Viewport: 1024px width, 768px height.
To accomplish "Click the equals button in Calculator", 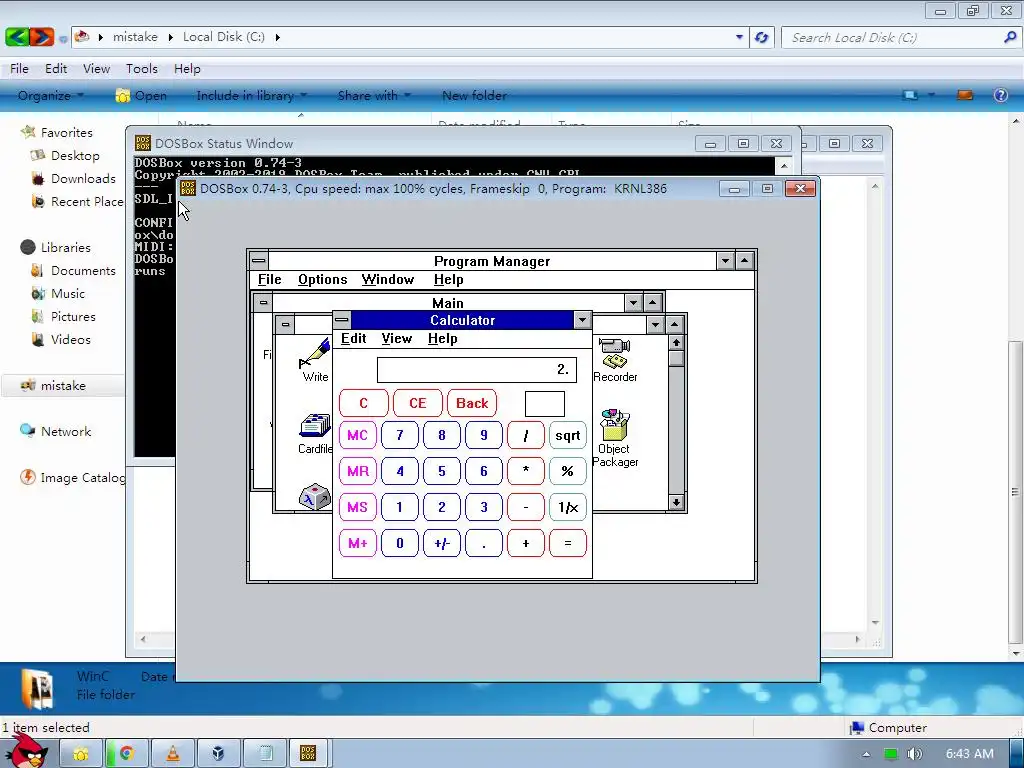I will point(568,543).
